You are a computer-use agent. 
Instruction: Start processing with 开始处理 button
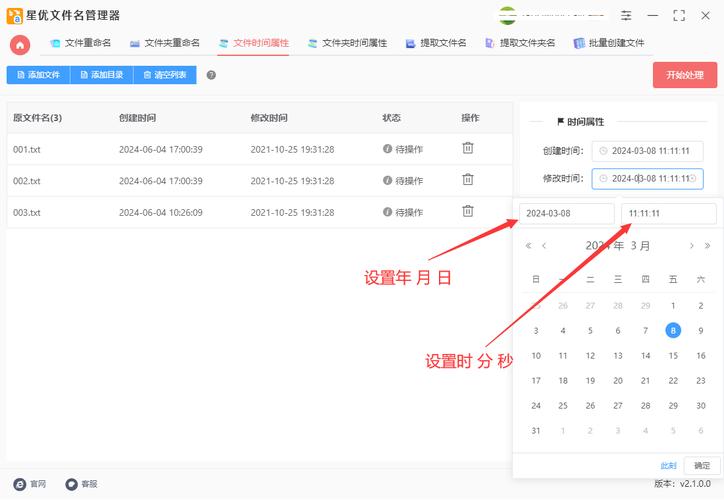(685, 75)
